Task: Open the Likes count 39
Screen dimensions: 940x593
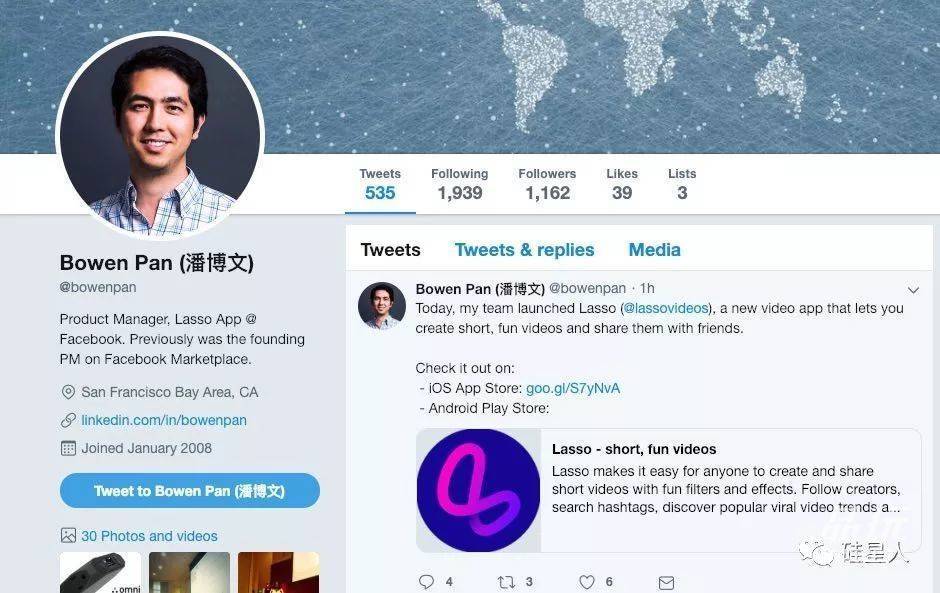Action: click(622, 184)
